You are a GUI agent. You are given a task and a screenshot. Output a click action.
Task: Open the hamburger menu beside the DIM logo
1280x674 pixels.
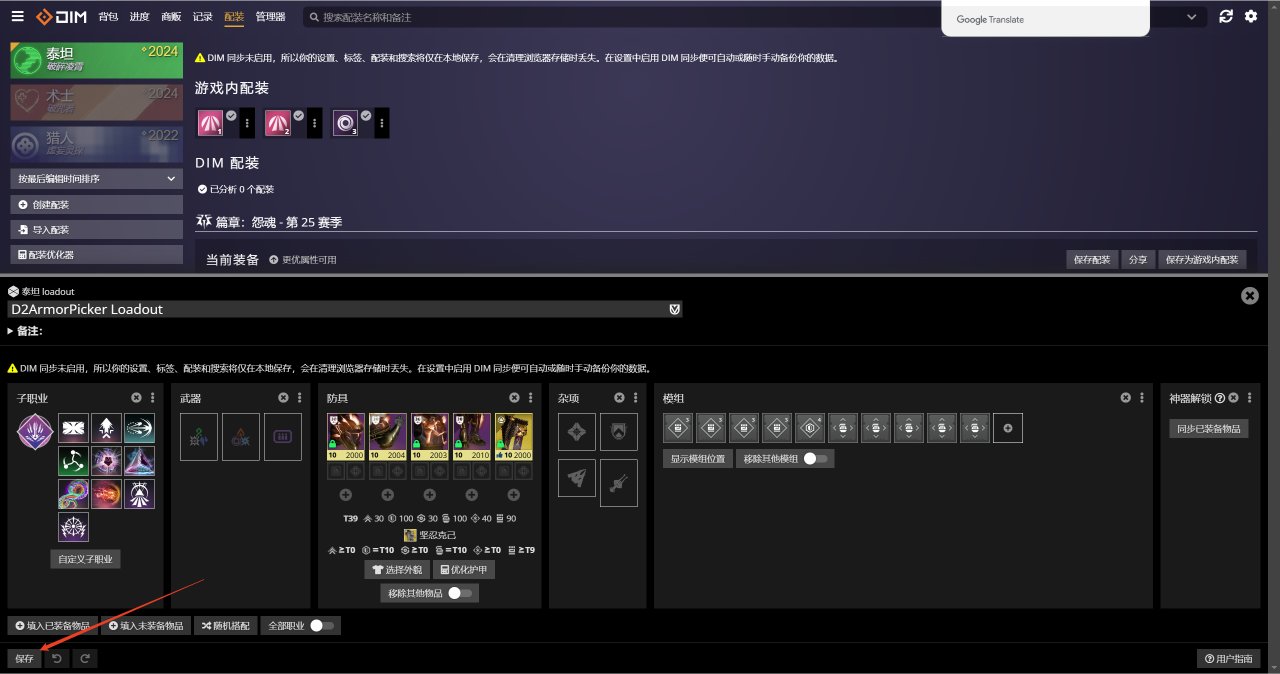[17, 17]
